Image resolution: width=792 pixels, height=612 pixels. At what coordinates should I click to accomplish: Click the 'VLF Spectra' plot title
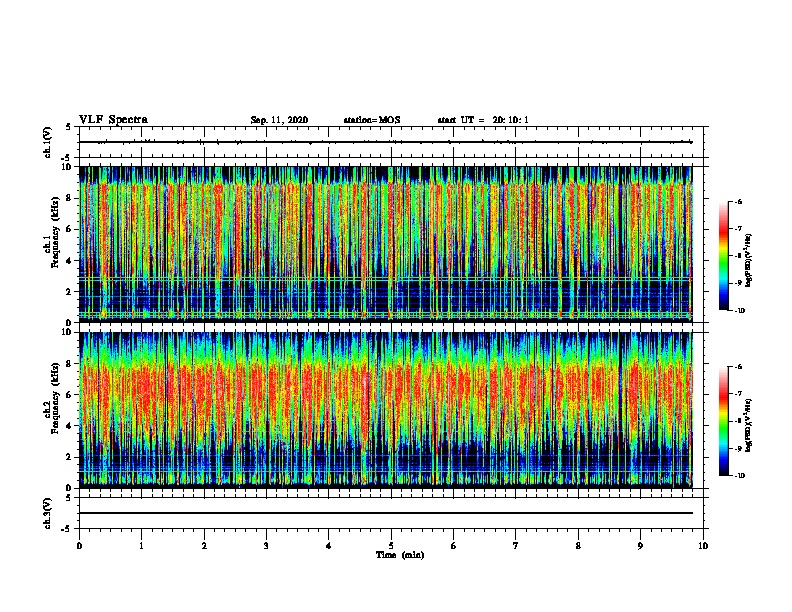(113, 120)
